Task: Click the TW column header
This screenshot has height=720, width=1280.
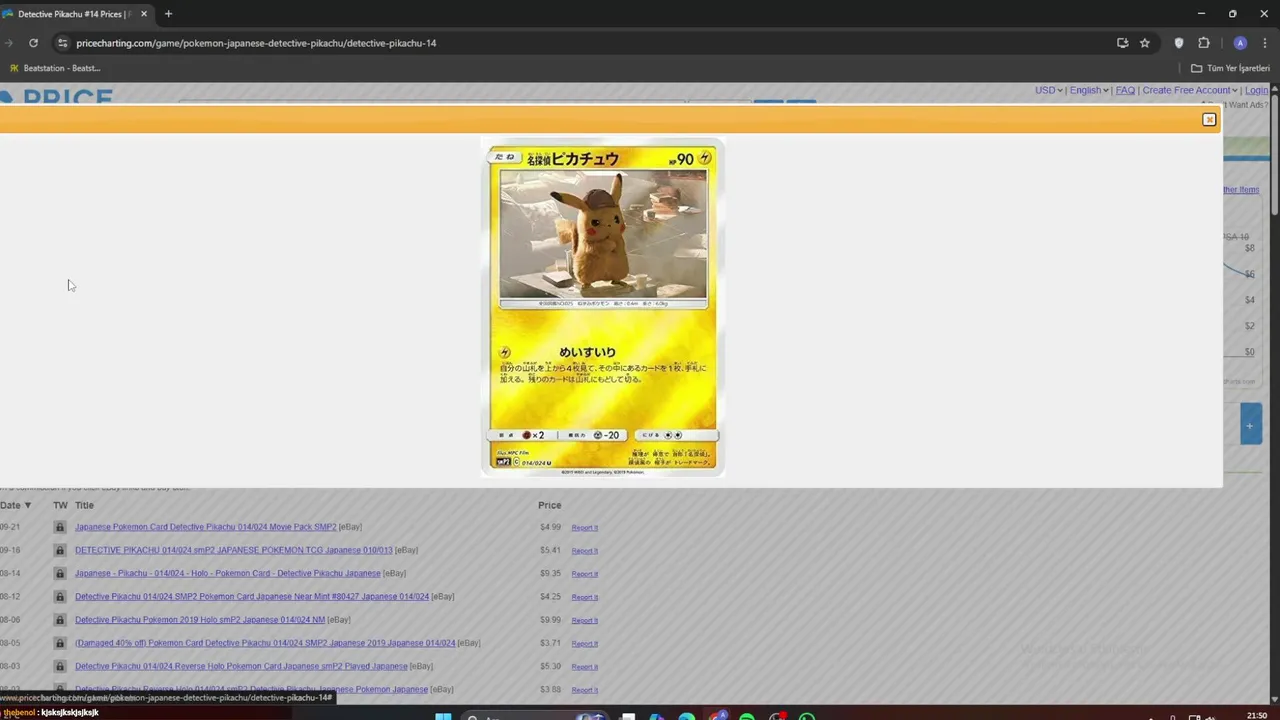Action: 60,505
